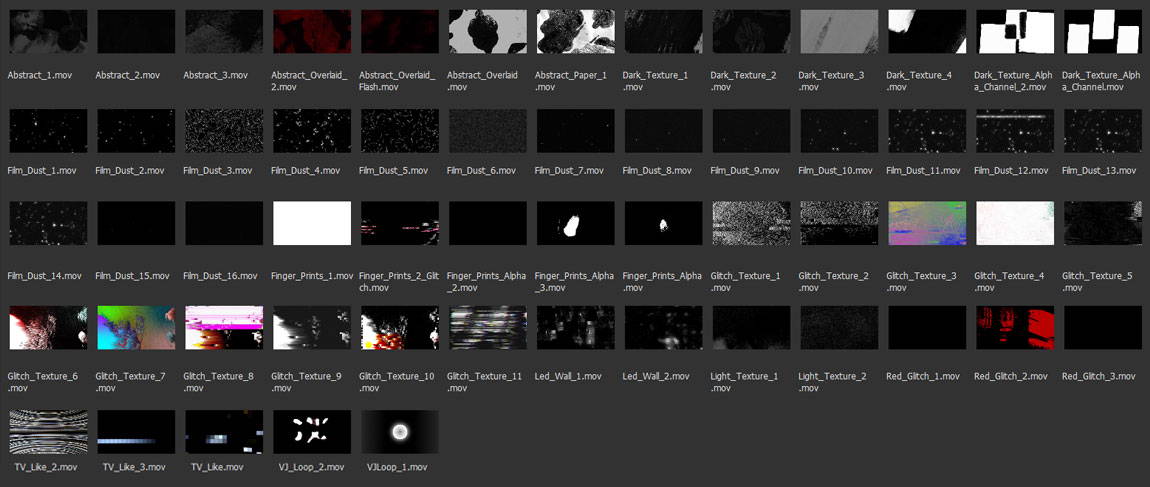Viewport: 1150px width, 487px height.
Task: Select the Film_Dust_8.mov label
Action: 657,171
